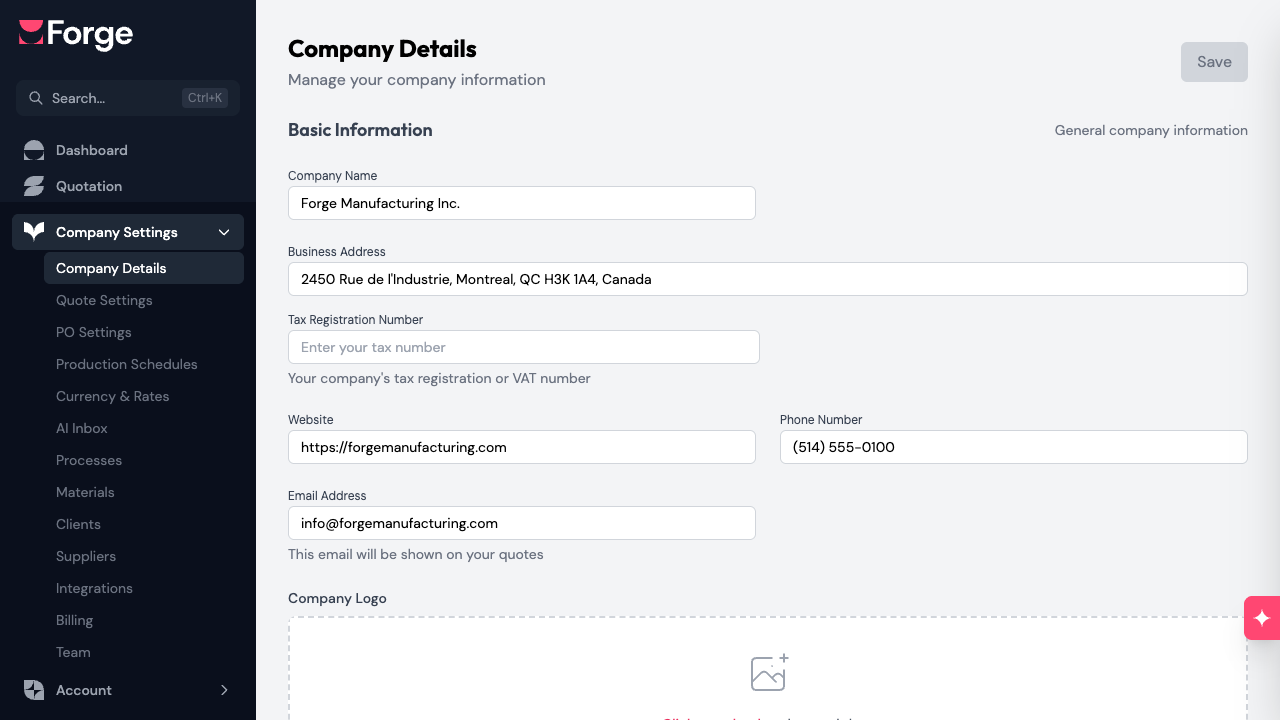
Task: Click the Dashboard sidebar icon
Action: 34,150
